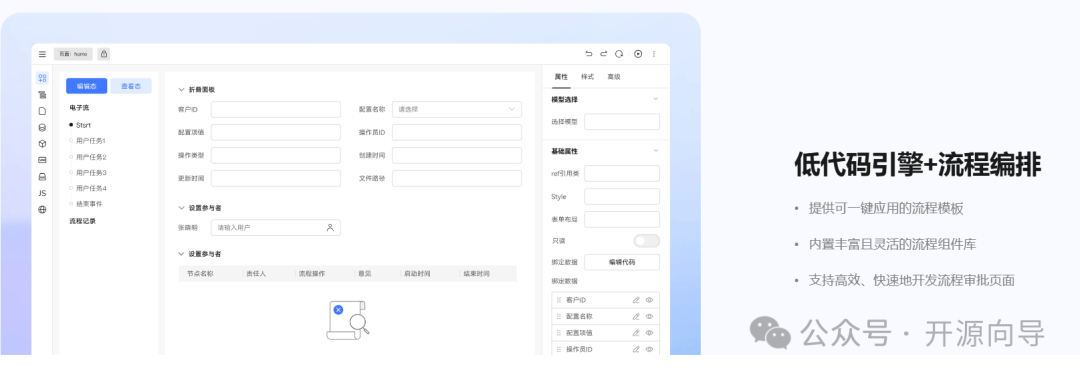The height and width of the screenshot is (377, 1080).
Task: Open the 配置名称 请选择 dropdown
Action: point(457,109)
